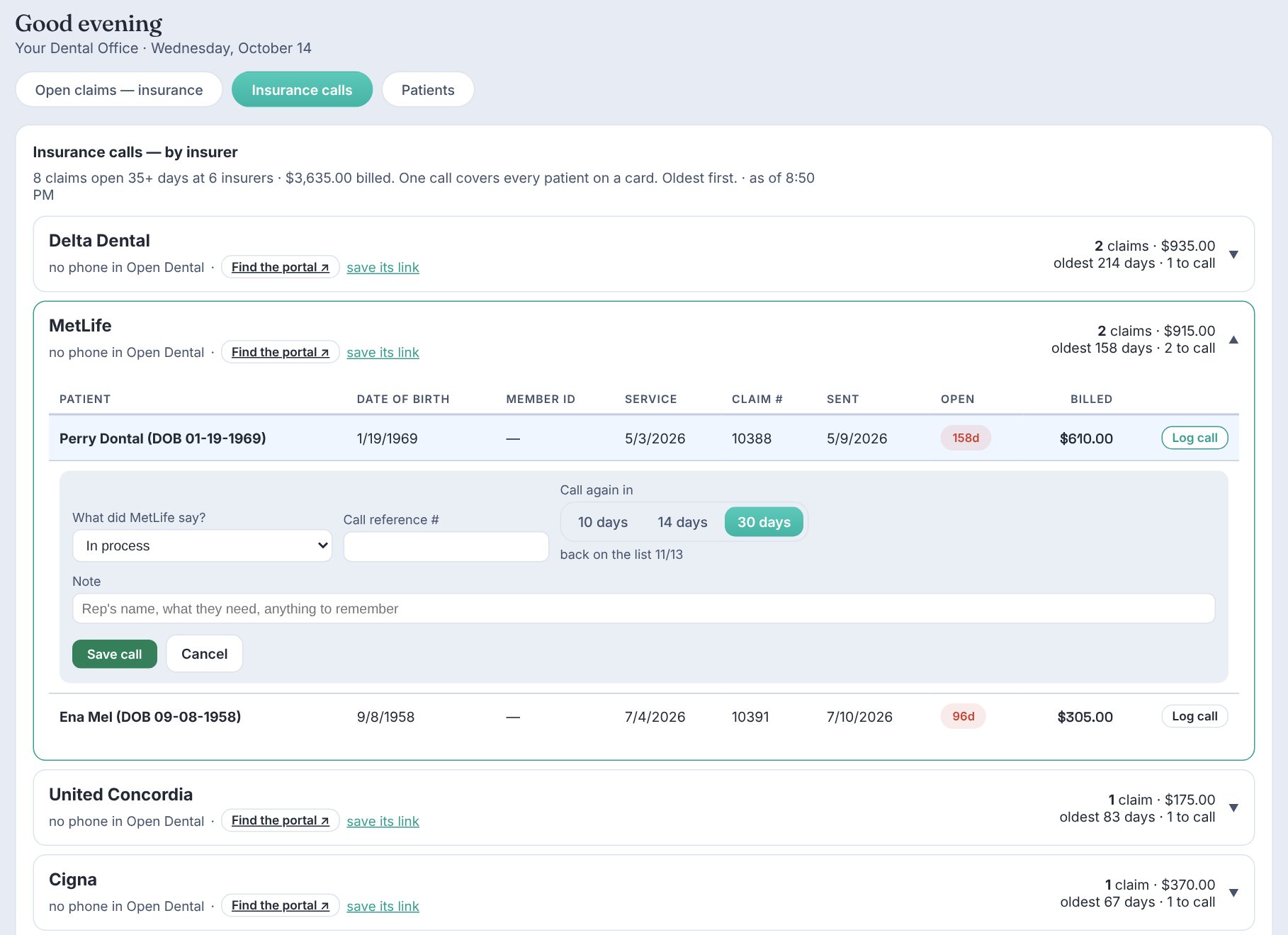Click billed amount $610.00
Screen dimensions: 1288x935
click(1086, 438)
